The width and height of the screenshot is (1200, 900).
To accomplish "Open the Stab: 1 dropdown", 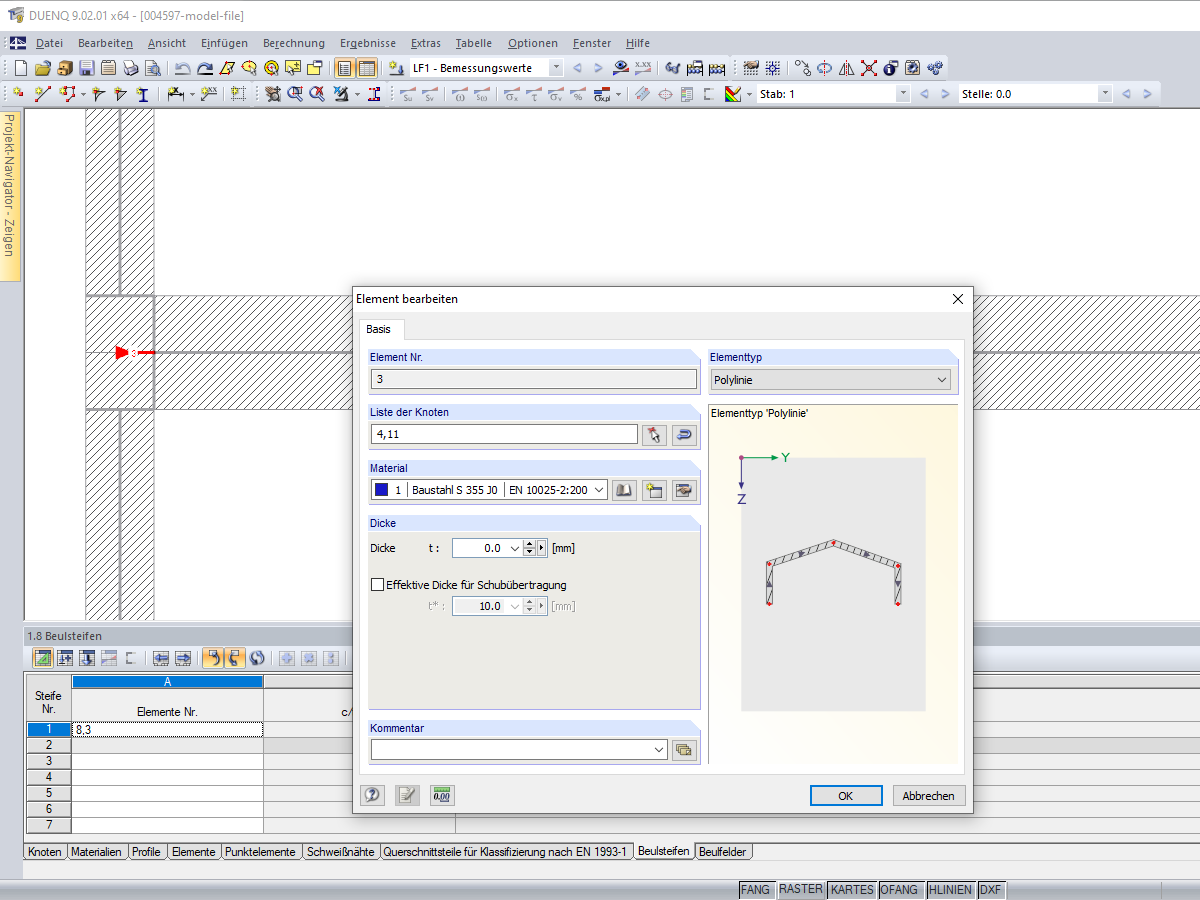I will (903, 94).
